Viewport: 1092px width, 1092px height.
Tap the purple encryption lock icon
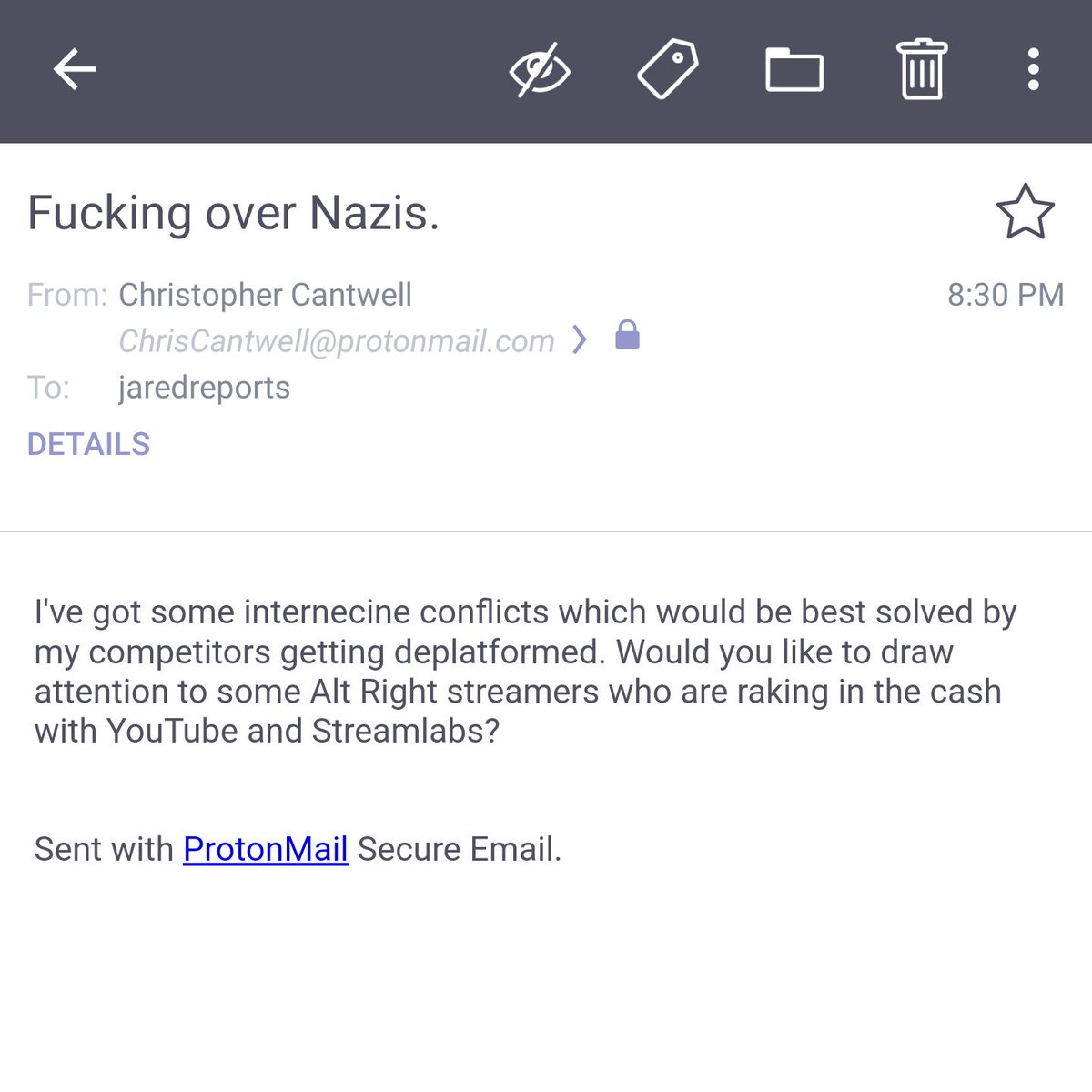(x=627, y=335)
